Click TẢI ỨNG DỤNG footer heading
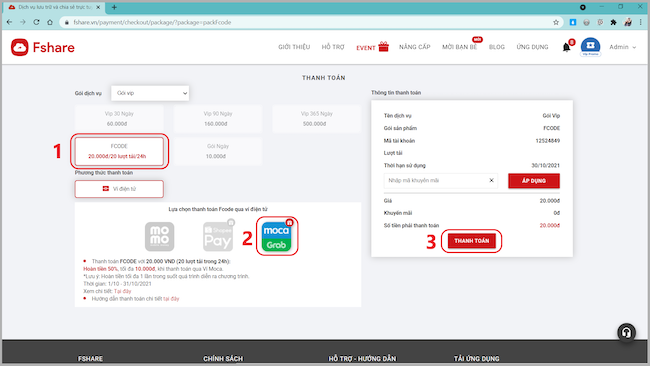 [x=476, y=359]
